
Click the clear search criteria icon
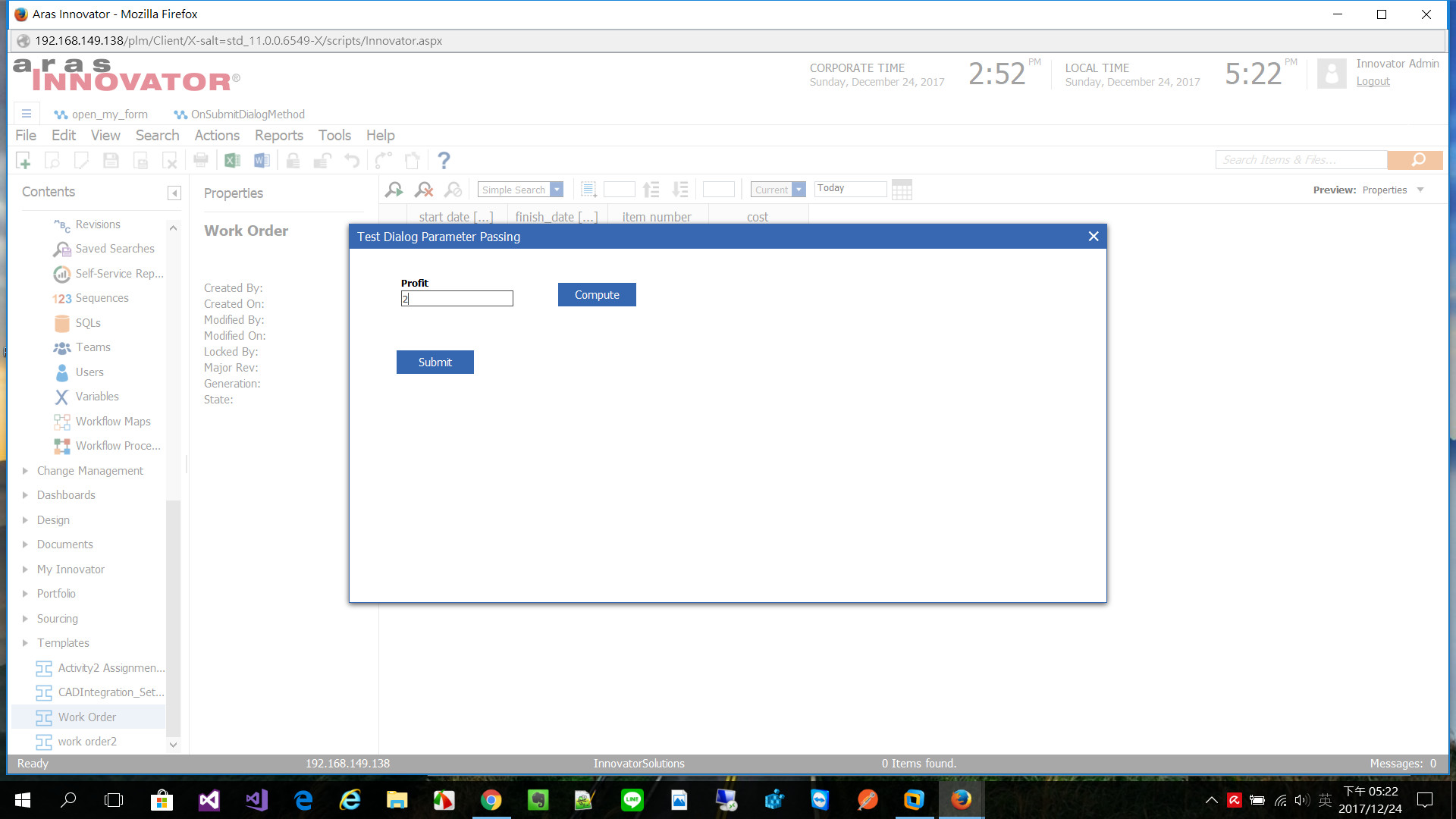point(424,190)
